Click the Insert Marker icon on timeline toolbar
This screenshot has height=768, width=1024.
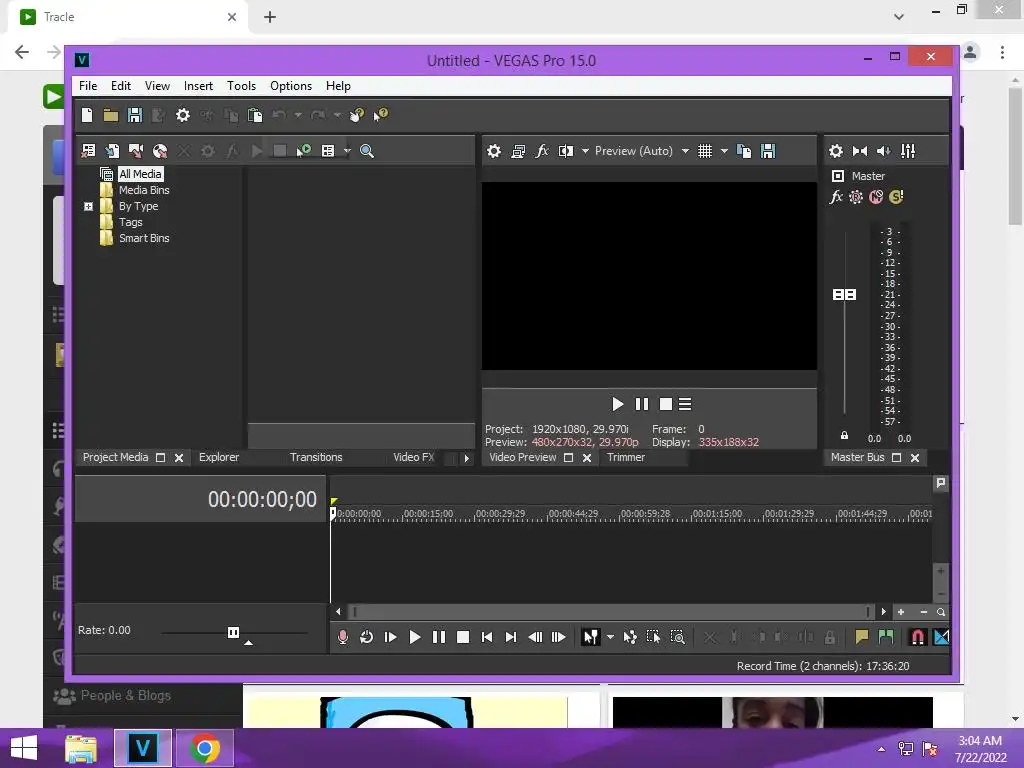pos(861,637)
